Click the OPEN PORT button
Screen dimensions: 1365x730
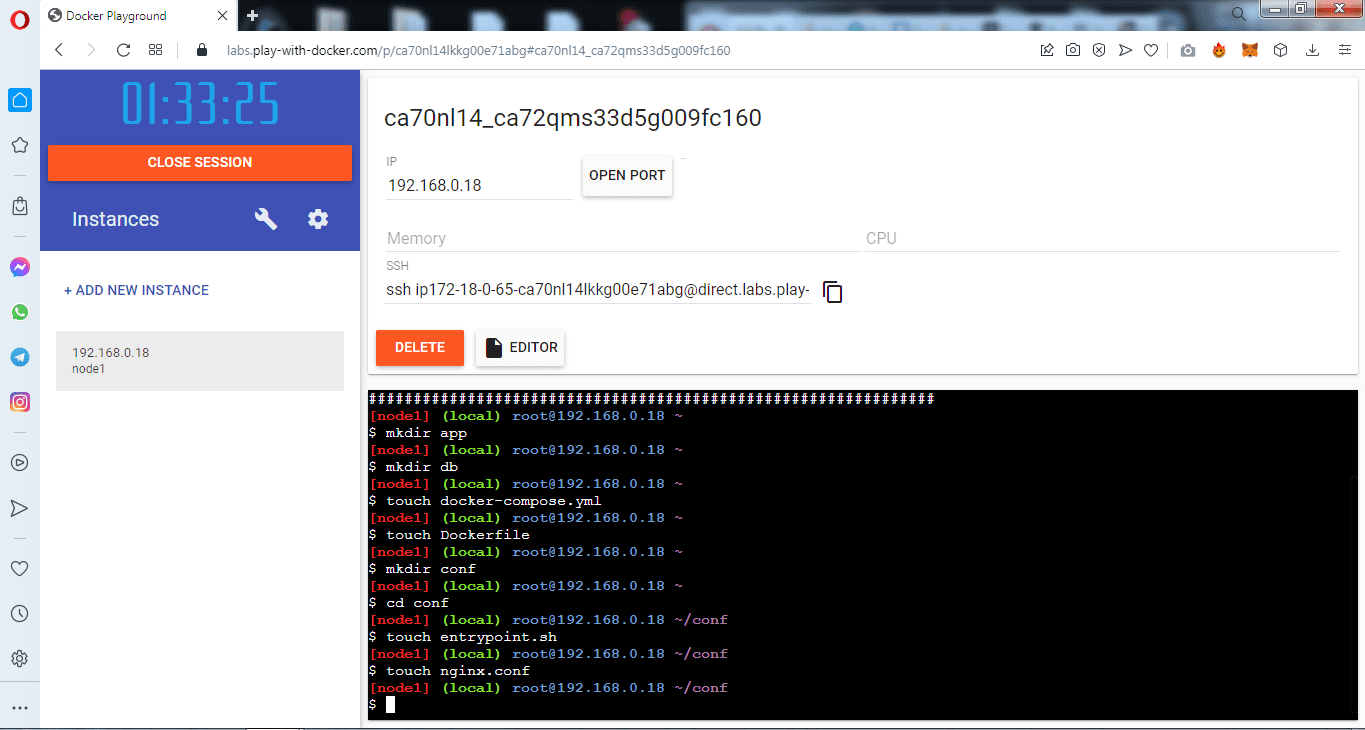click(x=627, y=175)
